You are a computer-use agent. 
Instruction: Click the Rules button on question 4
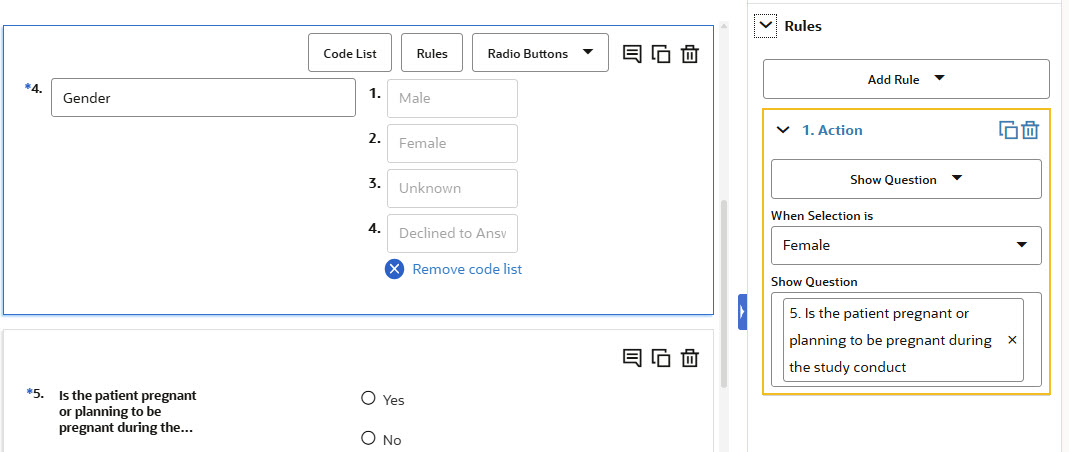coord(432,53)
